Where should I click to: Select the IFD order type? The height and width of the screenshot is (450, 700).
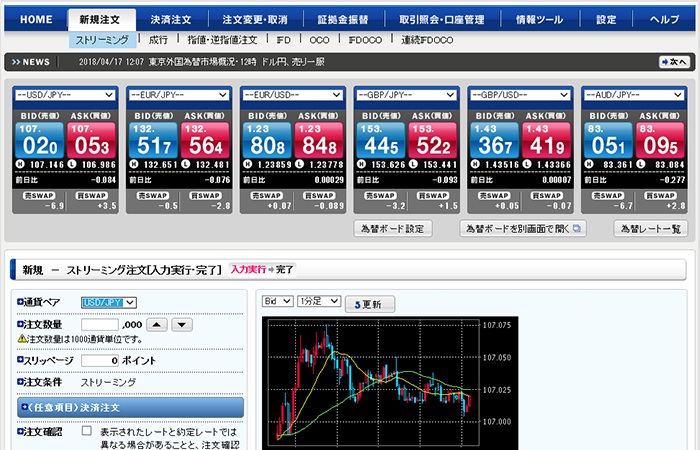click(x=283, y=40)
